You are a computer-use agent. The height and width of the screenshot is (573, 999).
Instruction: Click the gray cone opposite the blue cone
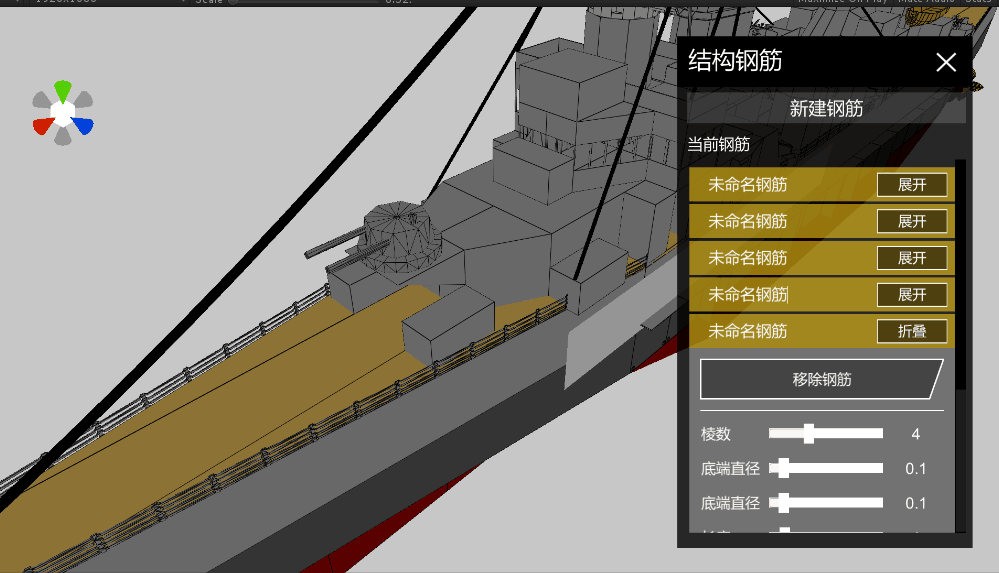42,101
